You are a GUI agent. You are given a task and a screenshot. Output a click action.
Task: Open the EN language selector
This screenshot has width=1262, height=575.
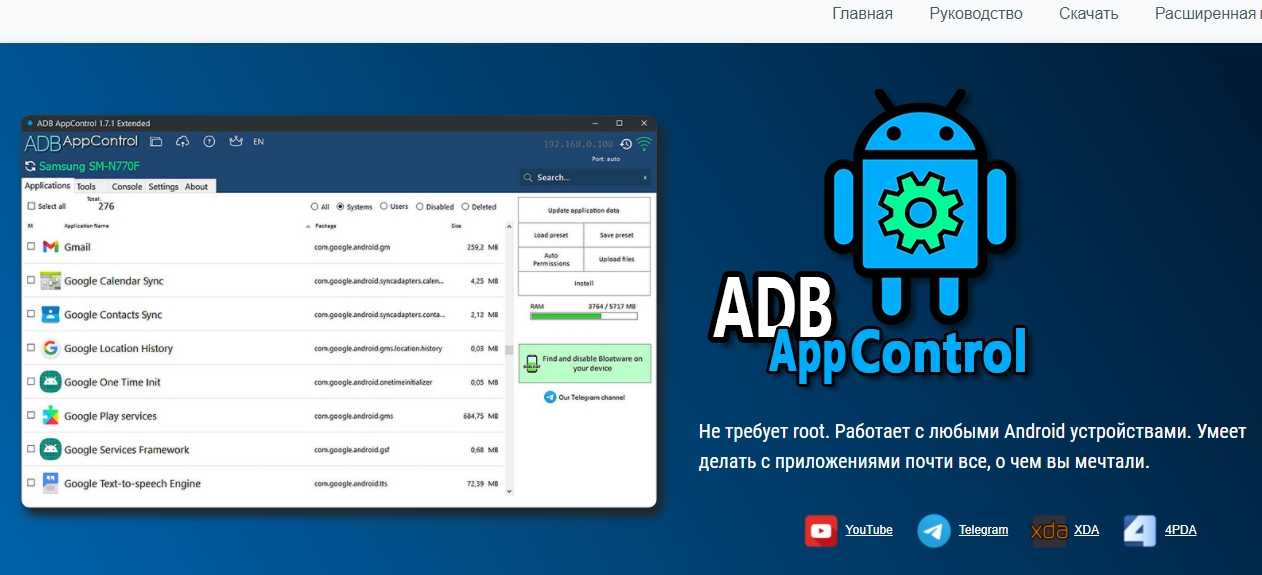258,142
